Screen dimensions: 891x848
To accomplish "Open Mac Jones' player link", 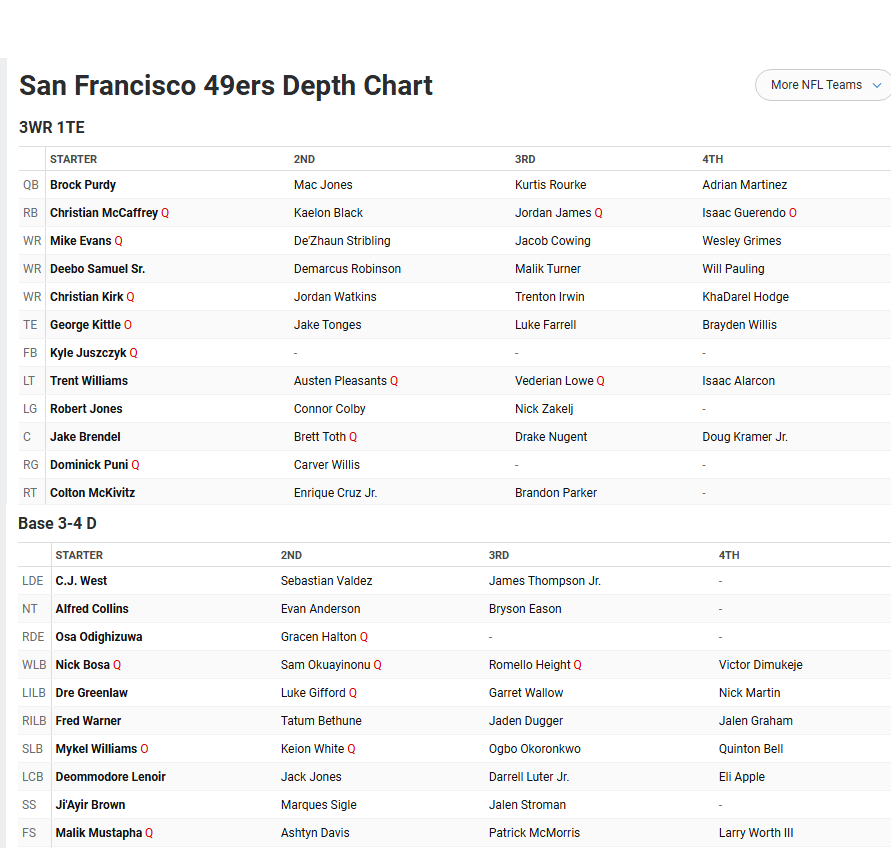I will click(323, 185).
